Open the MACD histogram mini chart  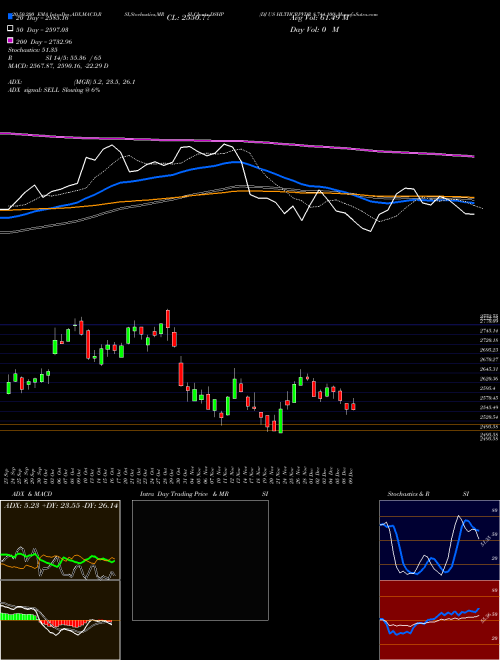60,620
